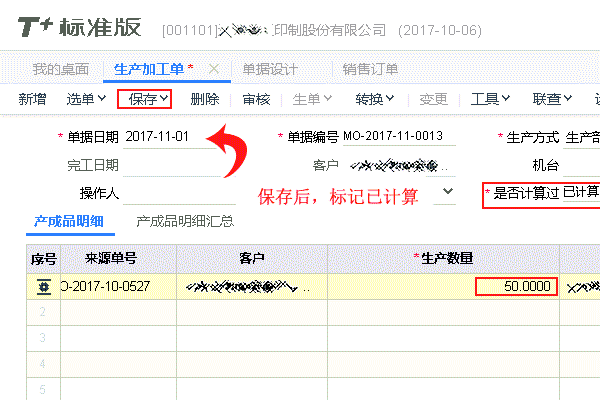Click the 审核 toolbar button

click(256, 99)
